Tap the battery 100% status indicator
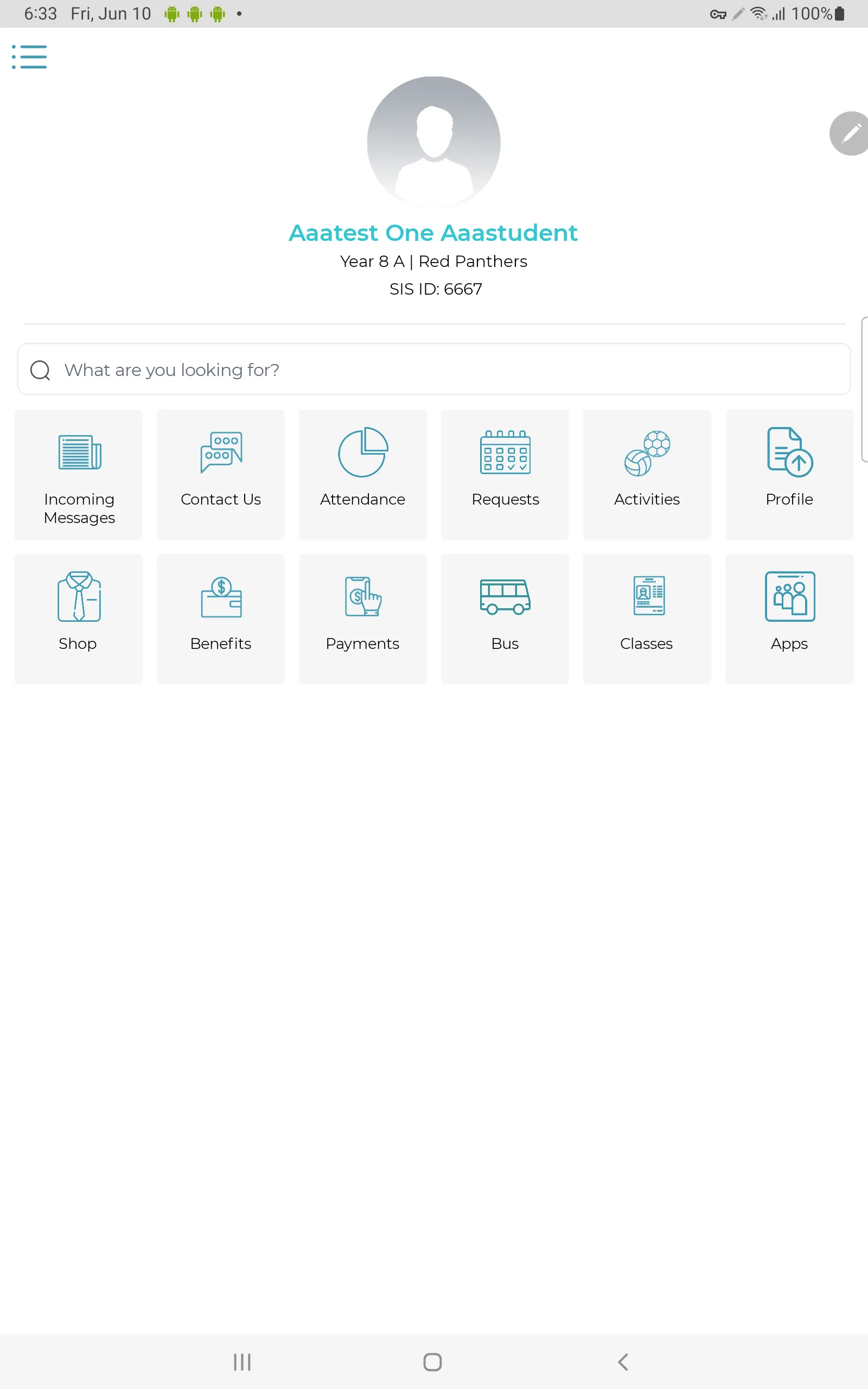The width and height of the screenshot is (868, 1389). (818, 14)
